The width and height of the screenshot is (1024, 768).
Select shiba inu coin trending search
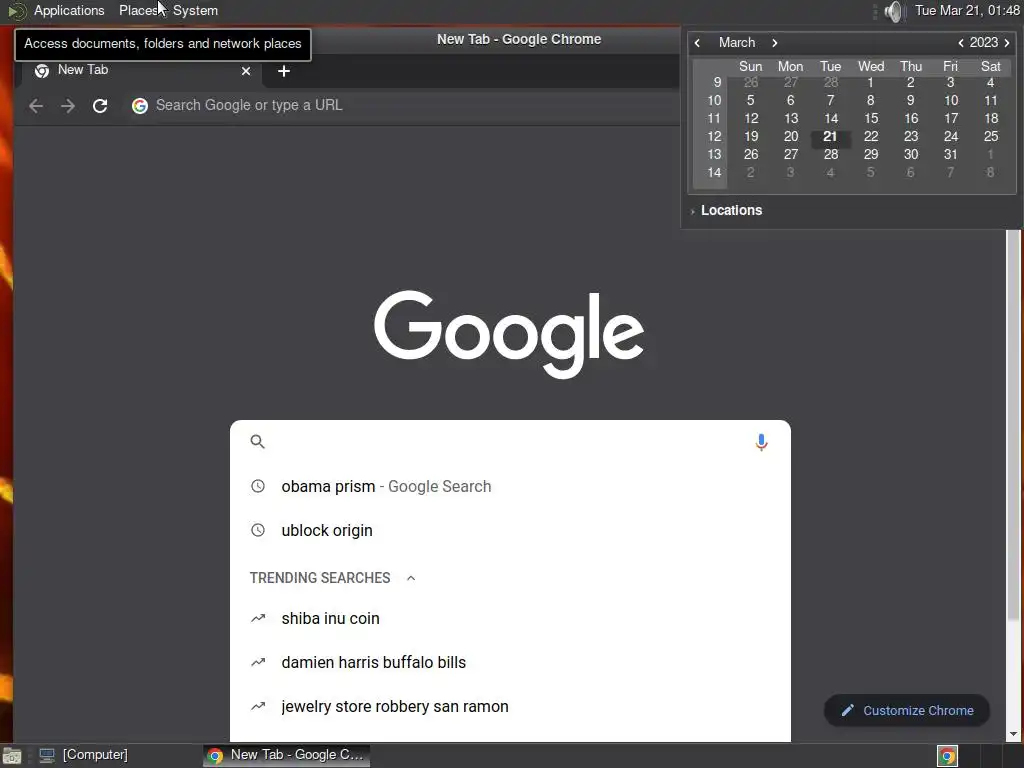pyautogui.click(x=510, y=618)
